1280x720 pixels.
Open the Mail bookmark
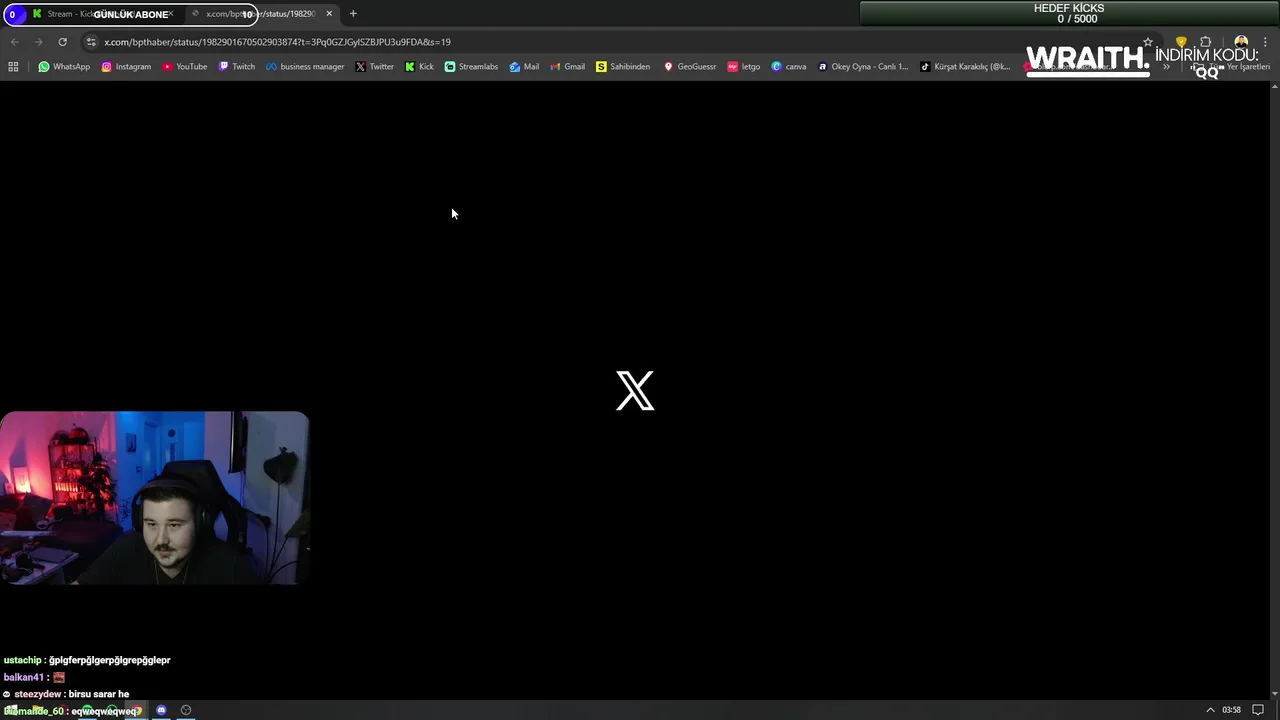[x=524, y=67]
